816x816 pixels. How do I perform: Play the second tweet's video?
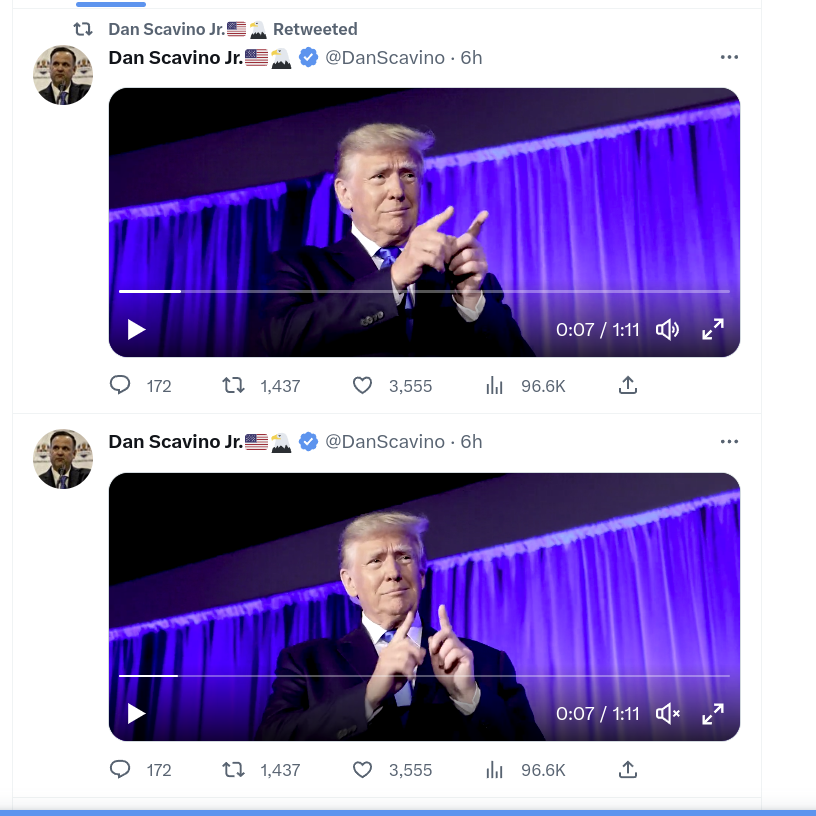[136, 713]
